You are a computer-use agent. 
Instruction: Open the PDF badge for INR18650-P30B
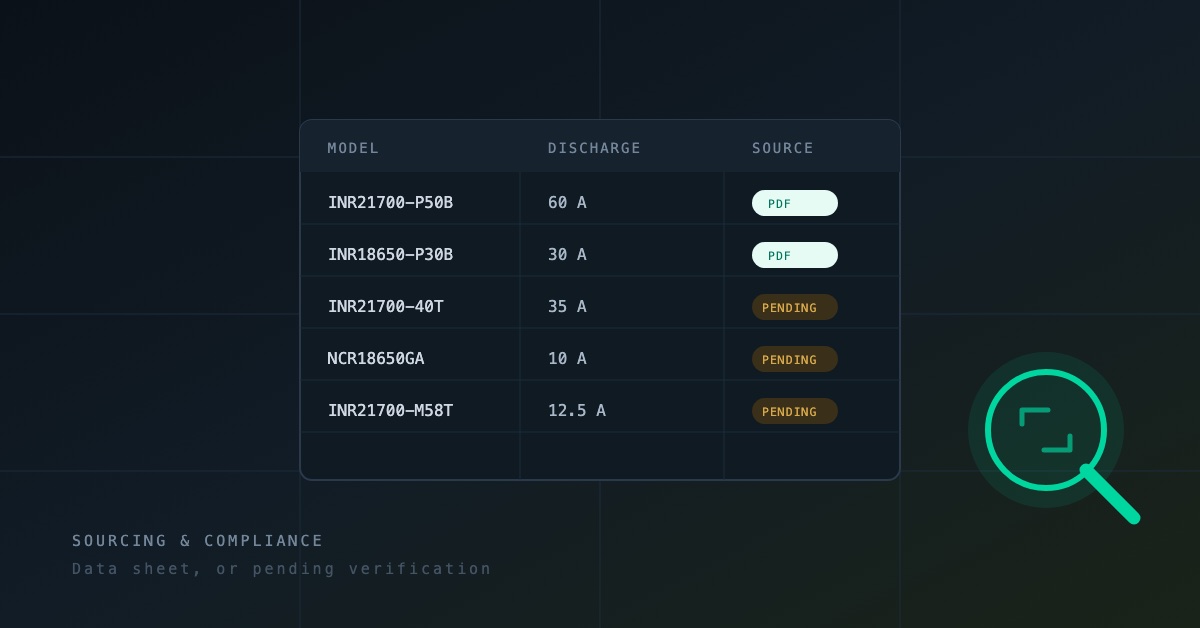point(795,255)
